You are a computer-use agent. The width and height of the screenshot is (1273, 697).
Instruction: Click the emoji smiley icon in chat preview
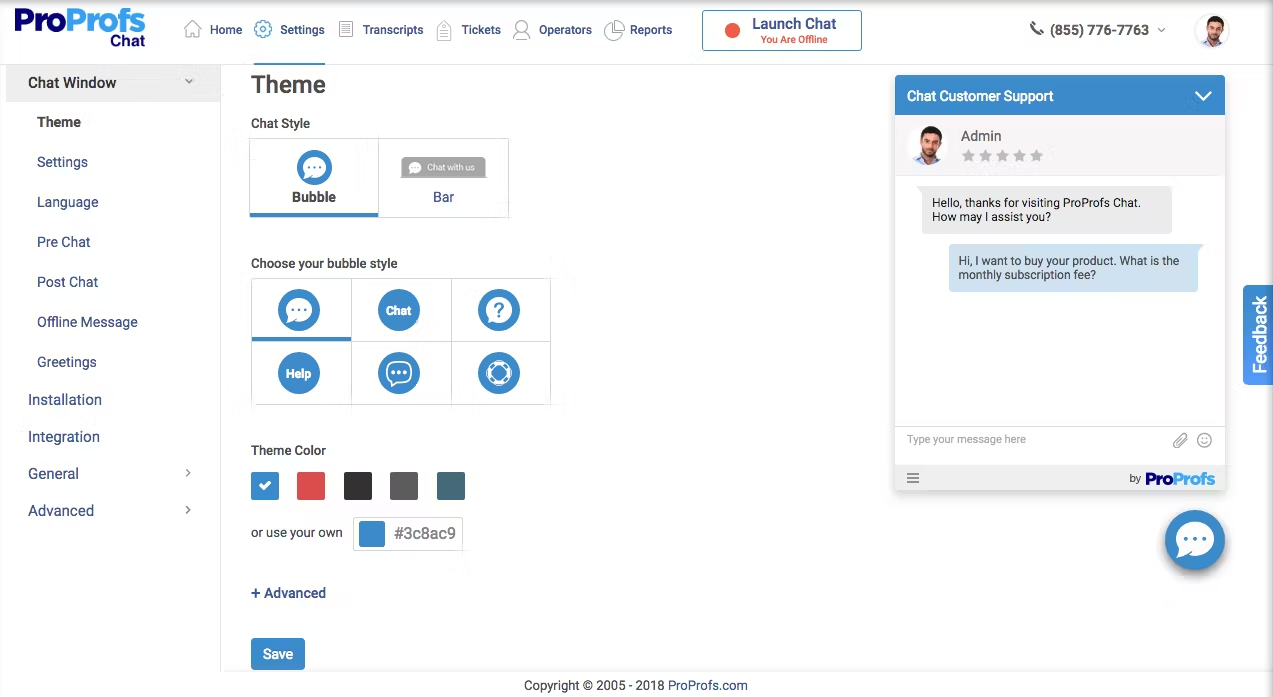[x=1204, y=440]
